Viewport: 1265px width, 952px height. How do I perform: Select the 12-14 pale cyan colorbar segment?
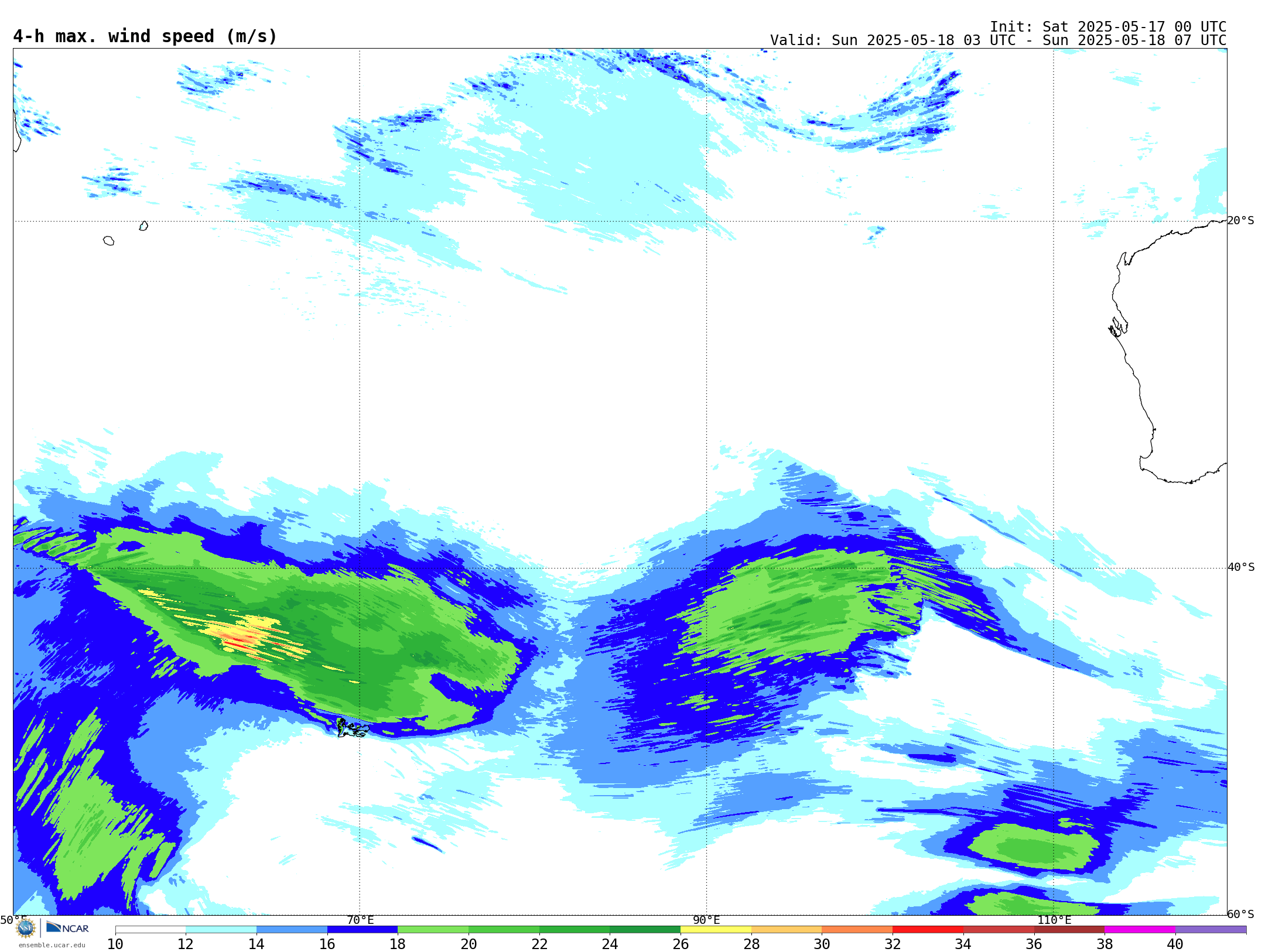point(221,930)
